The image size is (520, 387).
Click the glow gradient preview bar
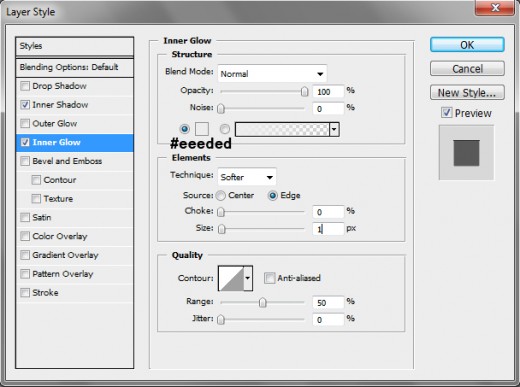tap(282, 129)
